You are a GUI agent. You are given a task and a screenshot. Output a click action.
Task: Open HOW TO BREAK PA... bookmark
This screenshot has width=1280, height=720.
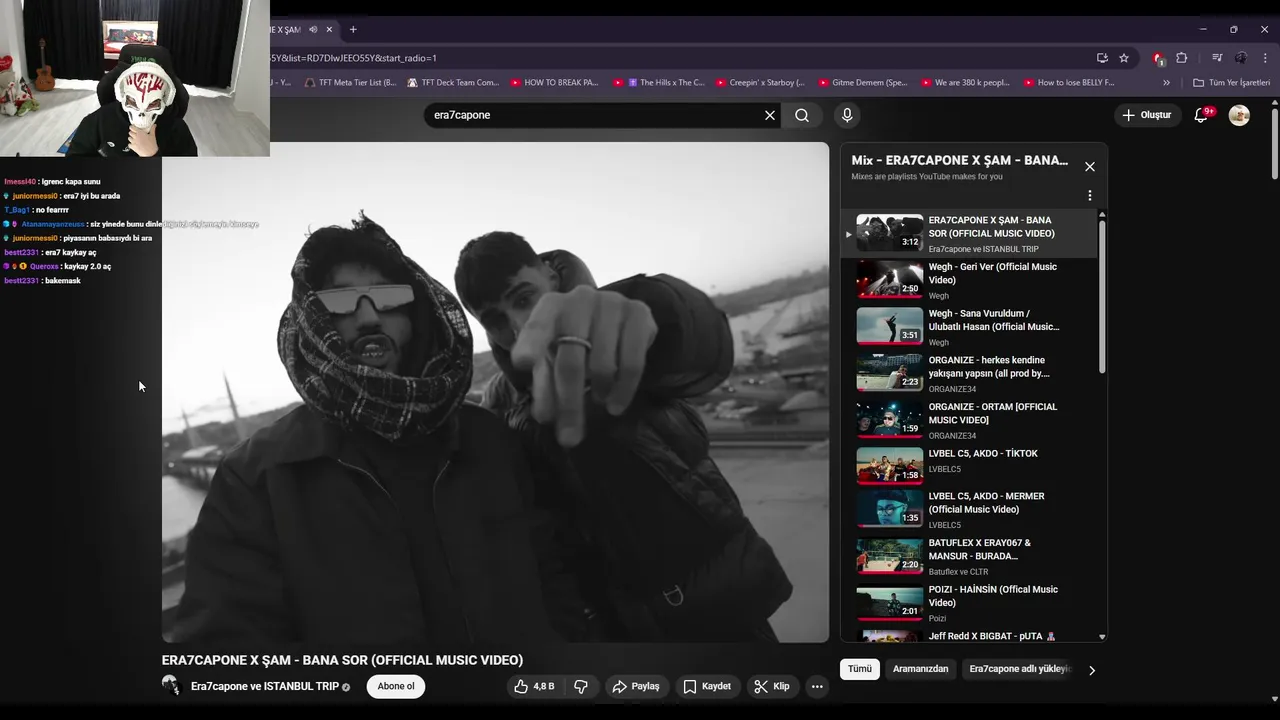click(x=554, y=83)
